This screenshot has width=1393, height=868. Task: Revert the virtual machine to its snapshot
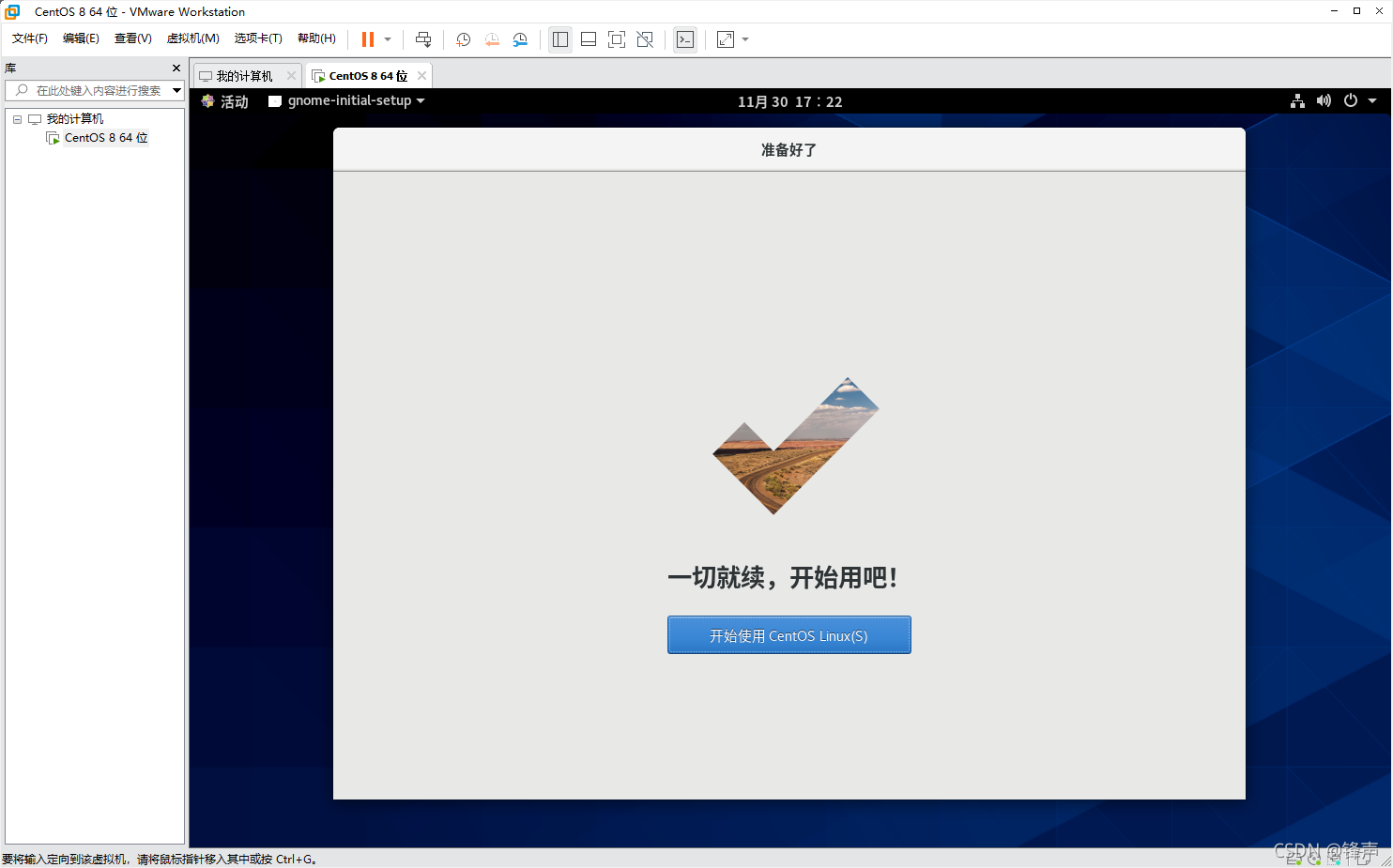492,39
